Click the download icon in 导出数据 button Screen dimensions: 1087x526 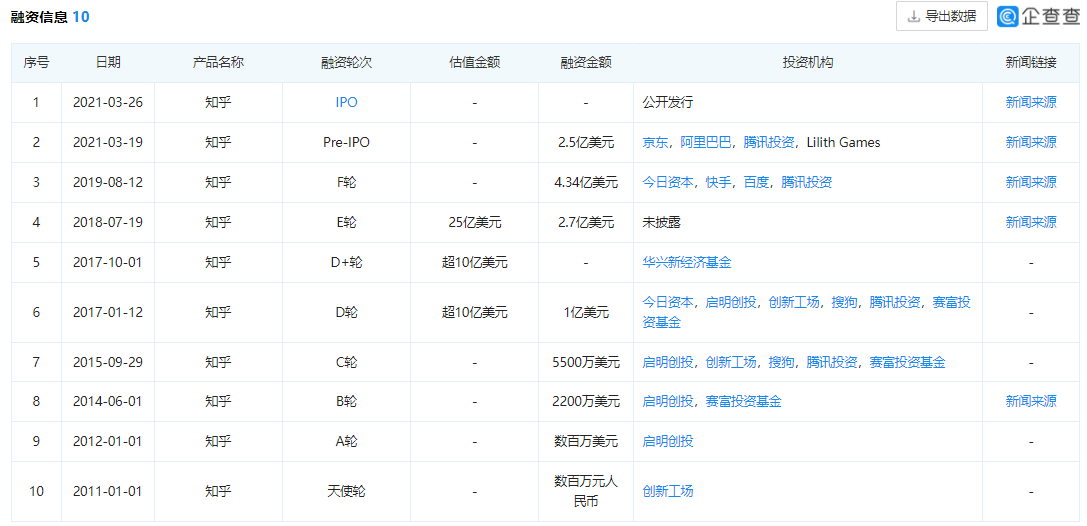pyautogui.click(x=914, y=16)
